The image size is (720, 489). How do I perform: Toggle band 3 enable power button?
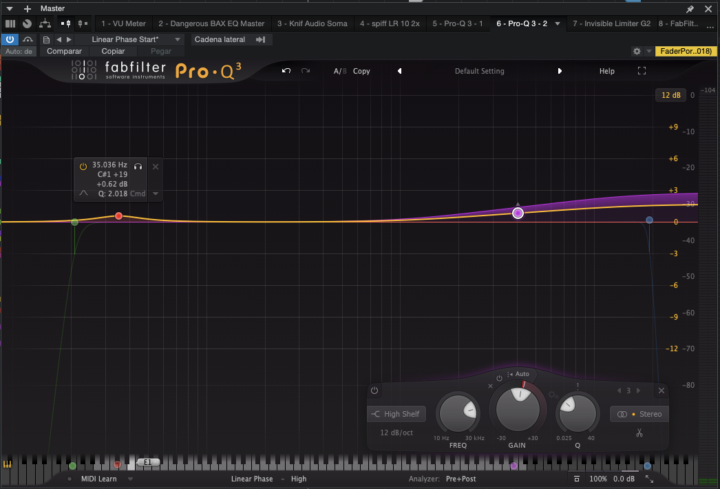374,391
